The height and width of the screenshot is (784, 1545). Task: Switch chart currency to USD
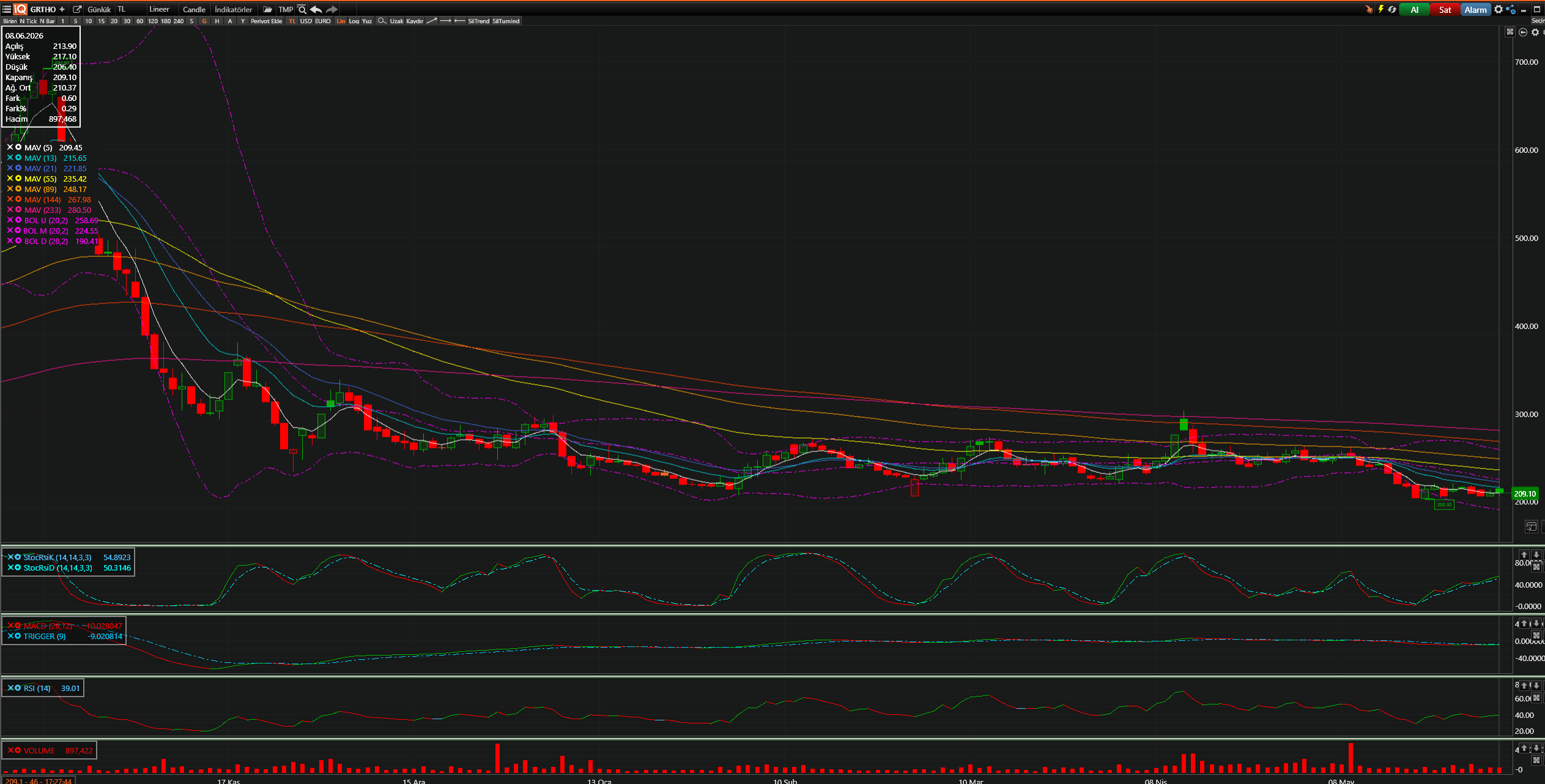point(306,21)
